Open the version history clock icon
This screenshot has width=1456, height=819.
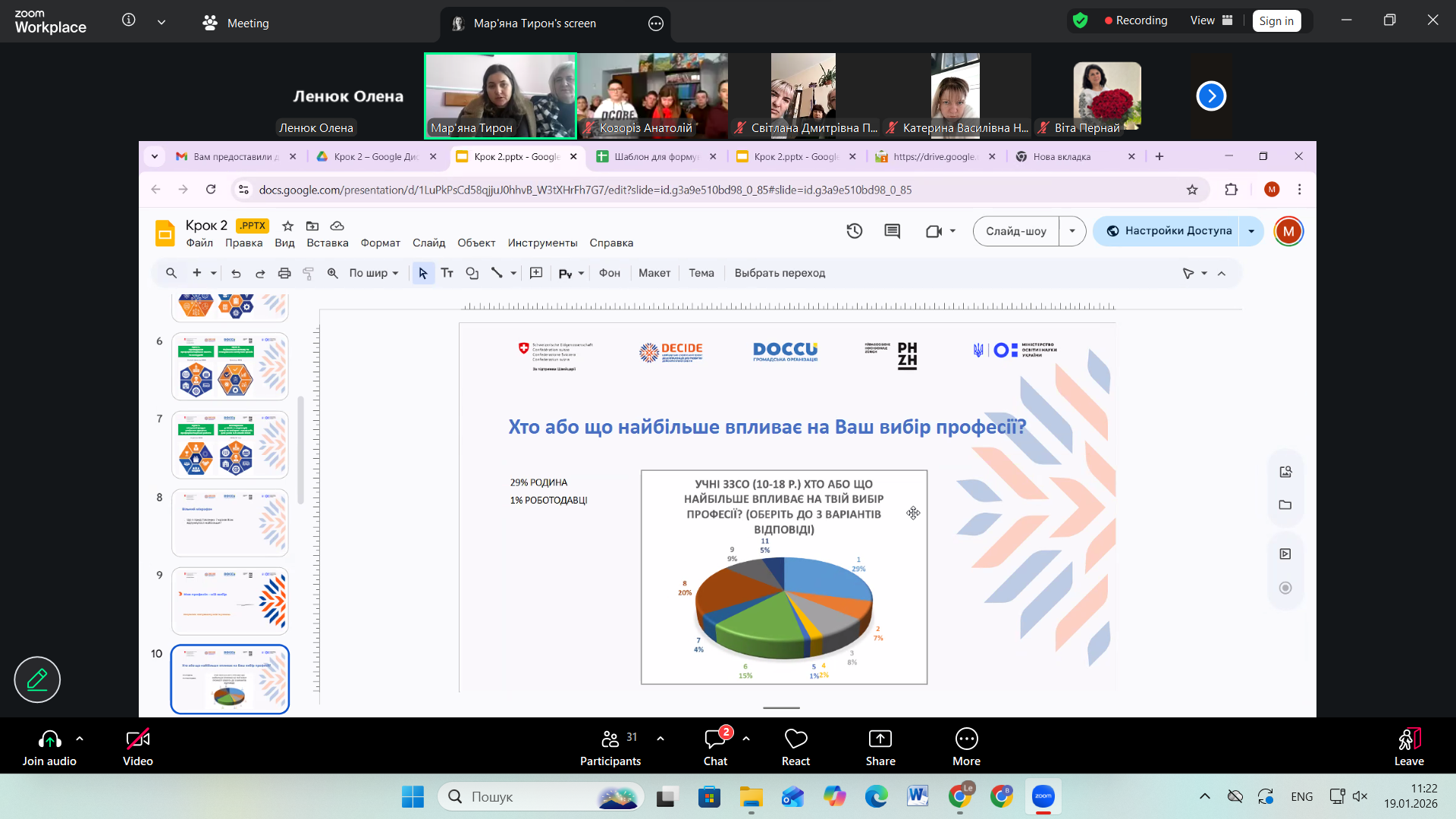point(855,231)
